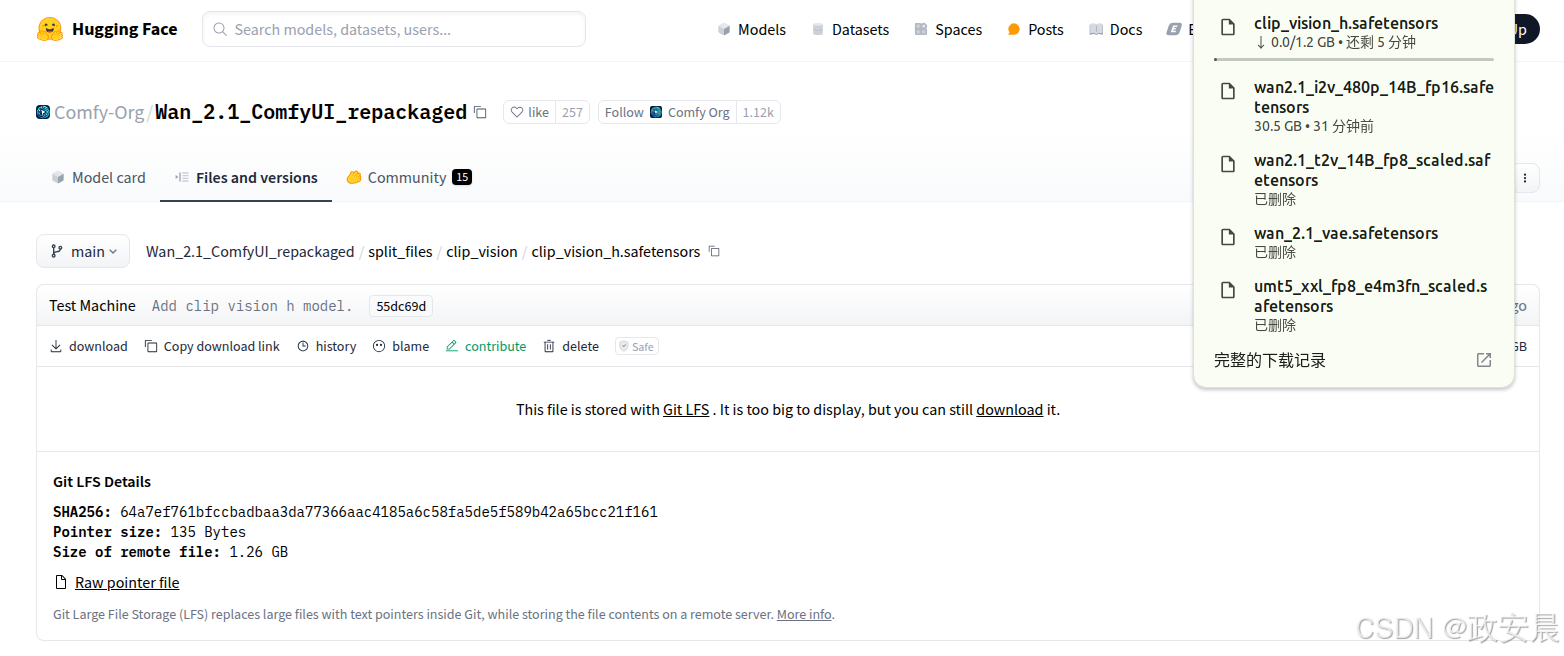Click the underlined download link in the LFS notice

pos(1009,409)
